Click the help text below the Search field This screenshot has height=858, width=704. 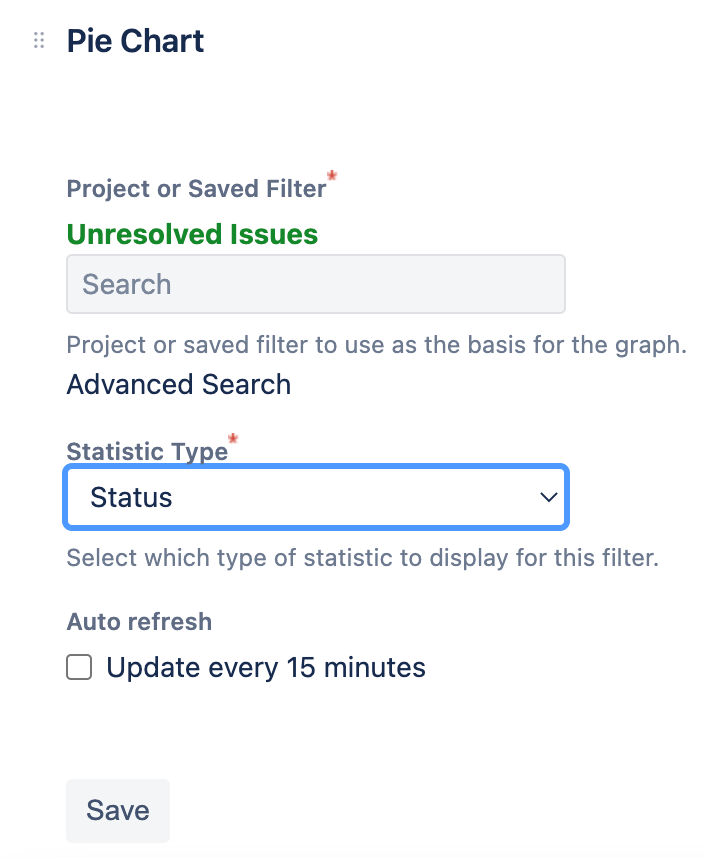tap(376, 345)
